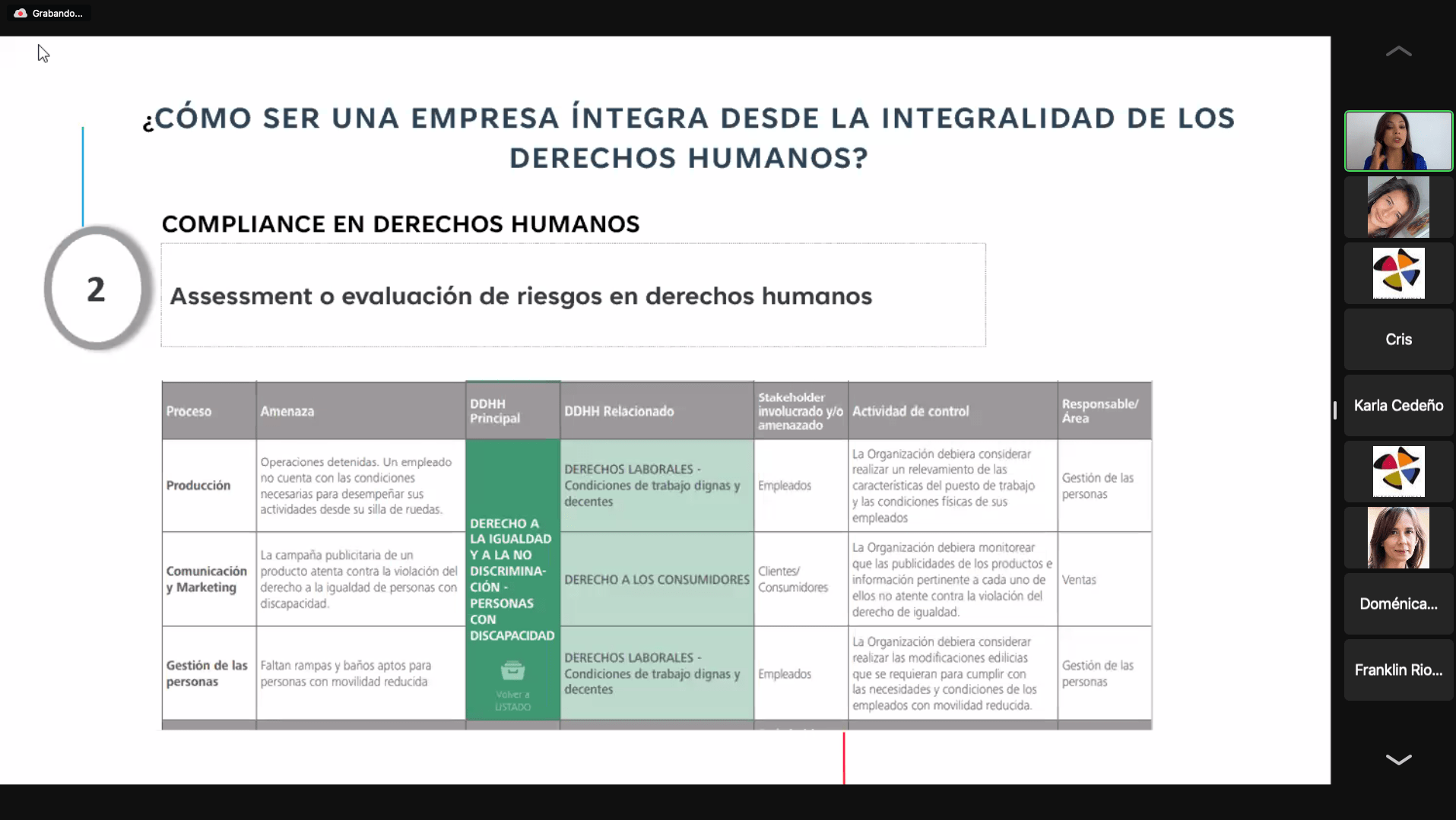Click the video thumbnail above Doménica's tile
This screenshot has width=1456, height=820.
pyautogui.click(x=1397, y=538)
